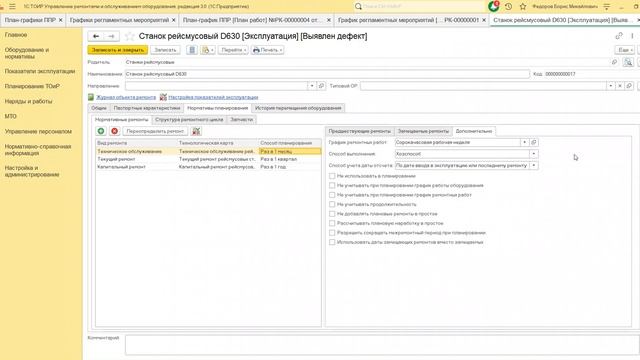This screenshot has height=360, width=640.
Task: Open the Перейти dropdown button
Action: coord(233,50)
